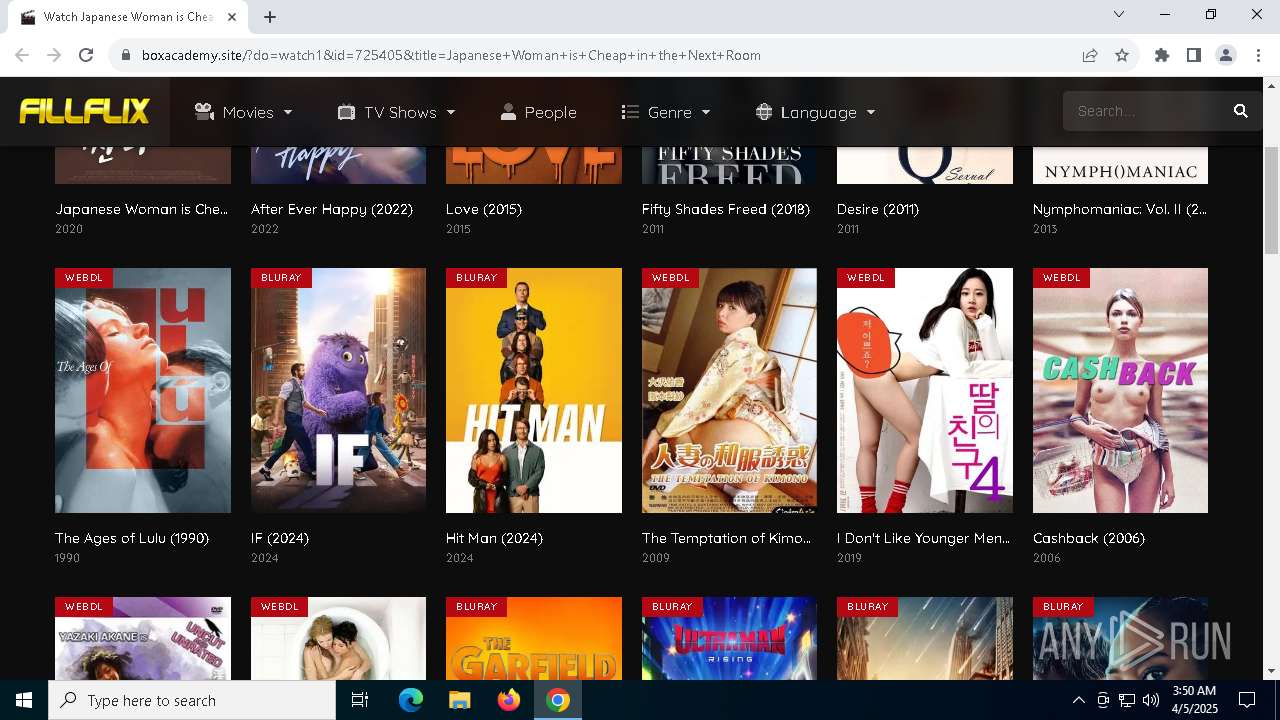Open the After Ever Happy (2022) title link
This screenshot has width=1280, height=720.
(332, 209)
